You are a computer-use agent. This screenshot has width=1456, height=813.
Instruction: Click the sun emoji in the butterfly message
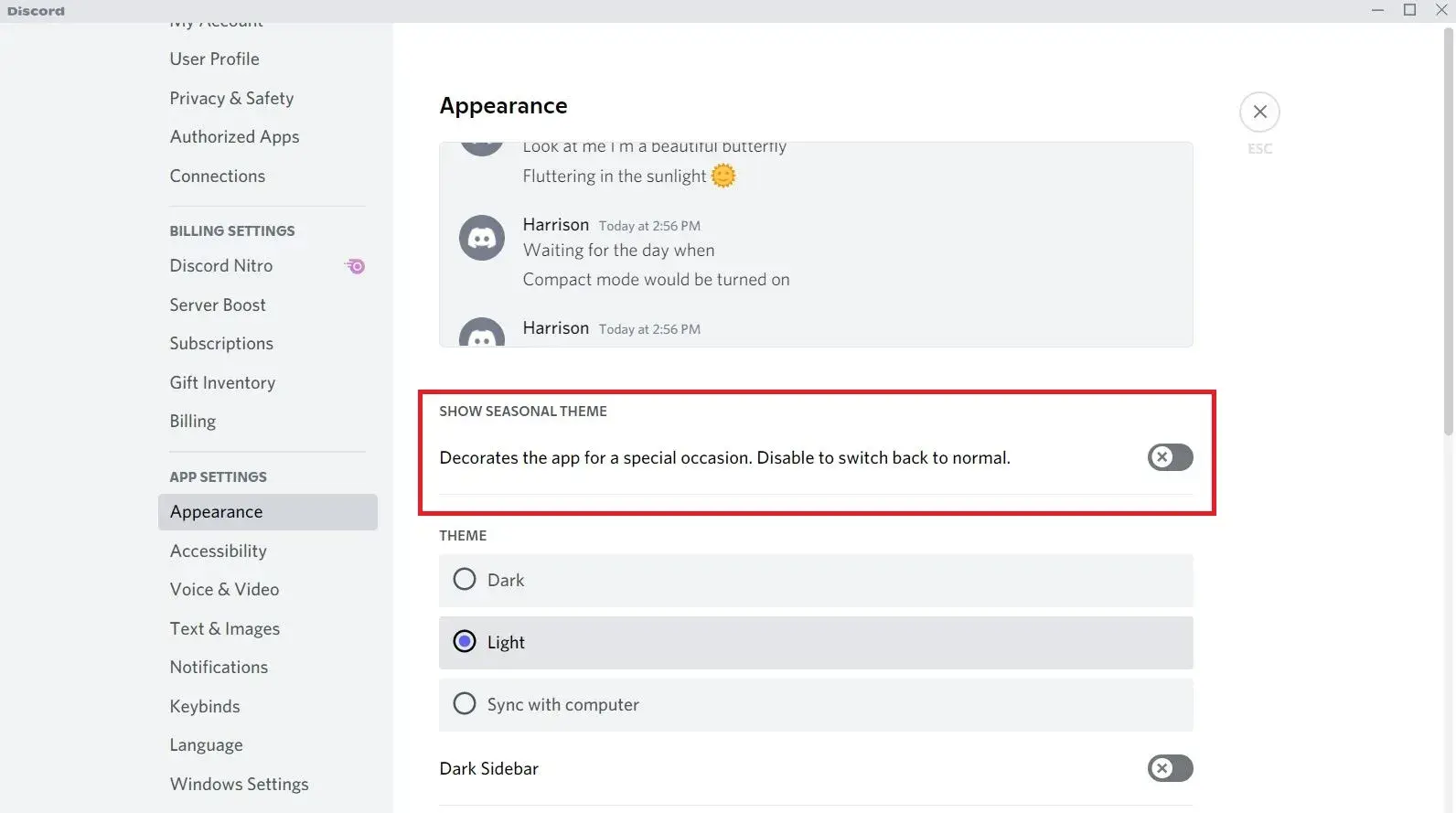[723, 176]
